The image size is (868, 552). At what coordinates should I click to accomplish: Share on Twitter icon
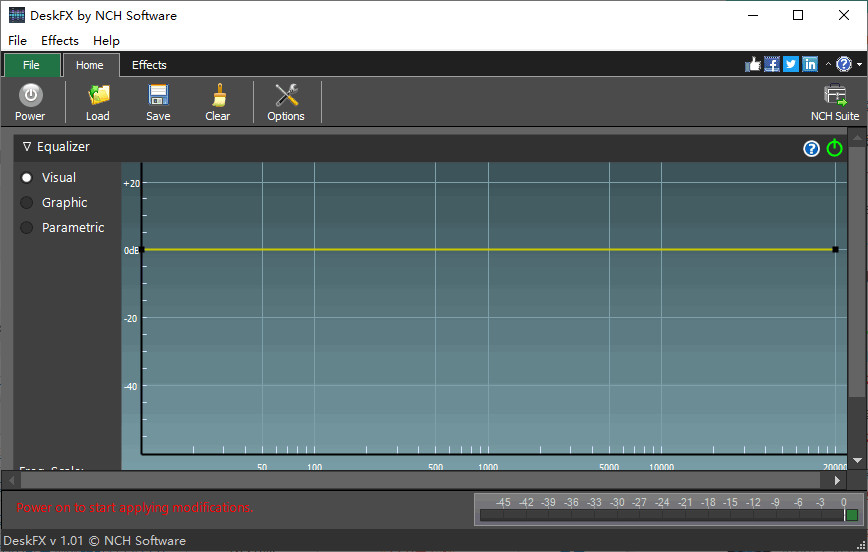[x=791, y=64]
